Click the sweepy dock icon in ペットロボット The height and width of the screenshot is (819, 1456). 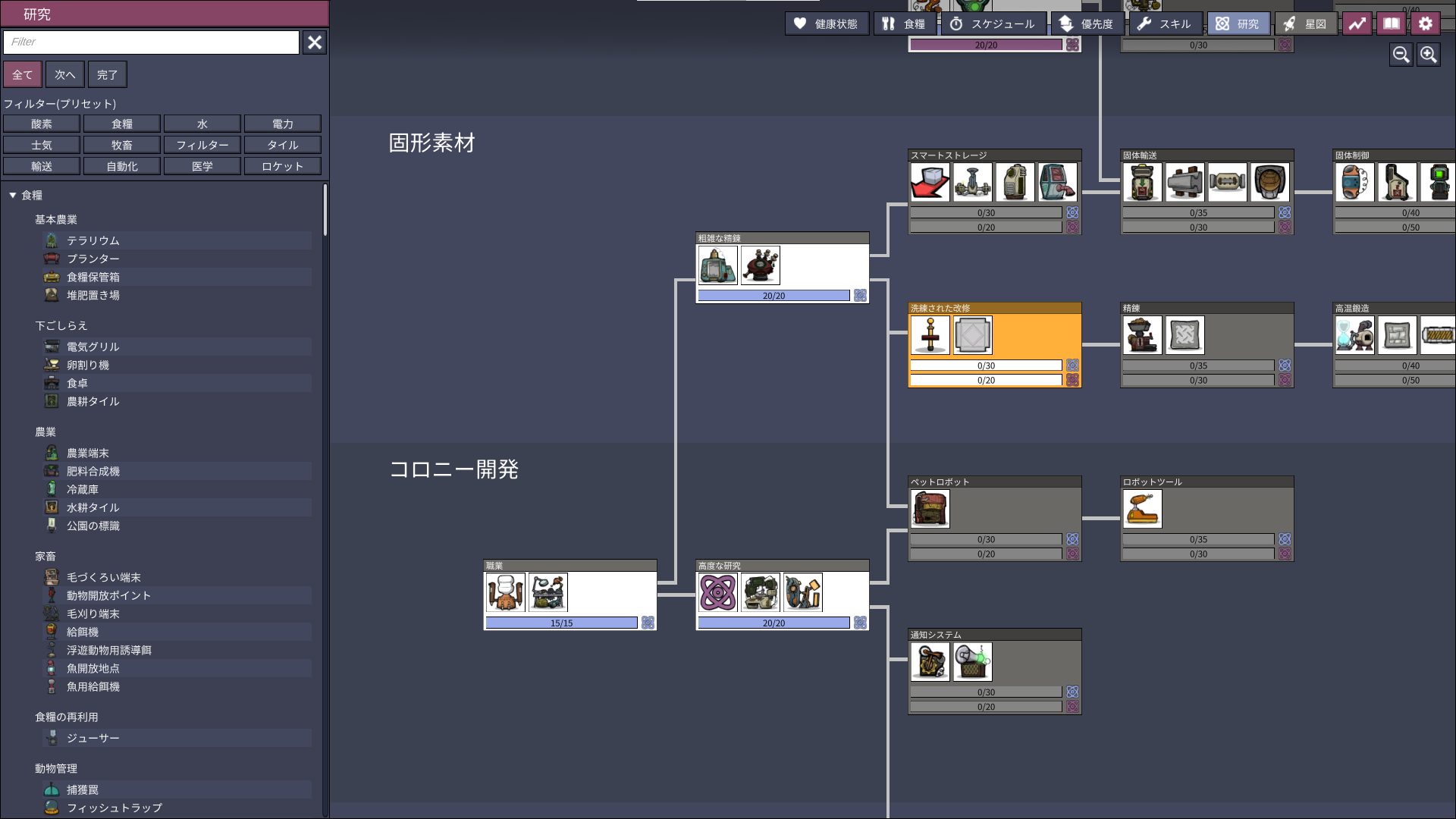pos(930,508)
